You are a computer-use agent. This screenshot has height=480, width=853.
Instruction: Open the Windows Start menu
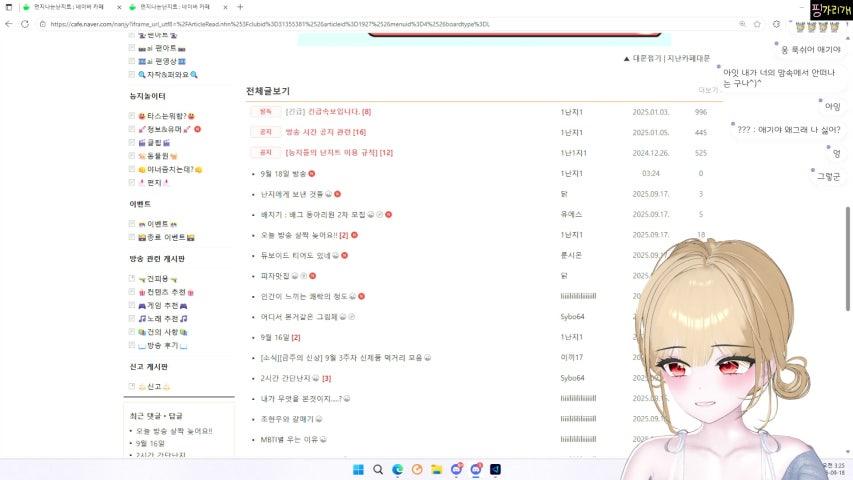pyautogui.click(x=358, y=469)
